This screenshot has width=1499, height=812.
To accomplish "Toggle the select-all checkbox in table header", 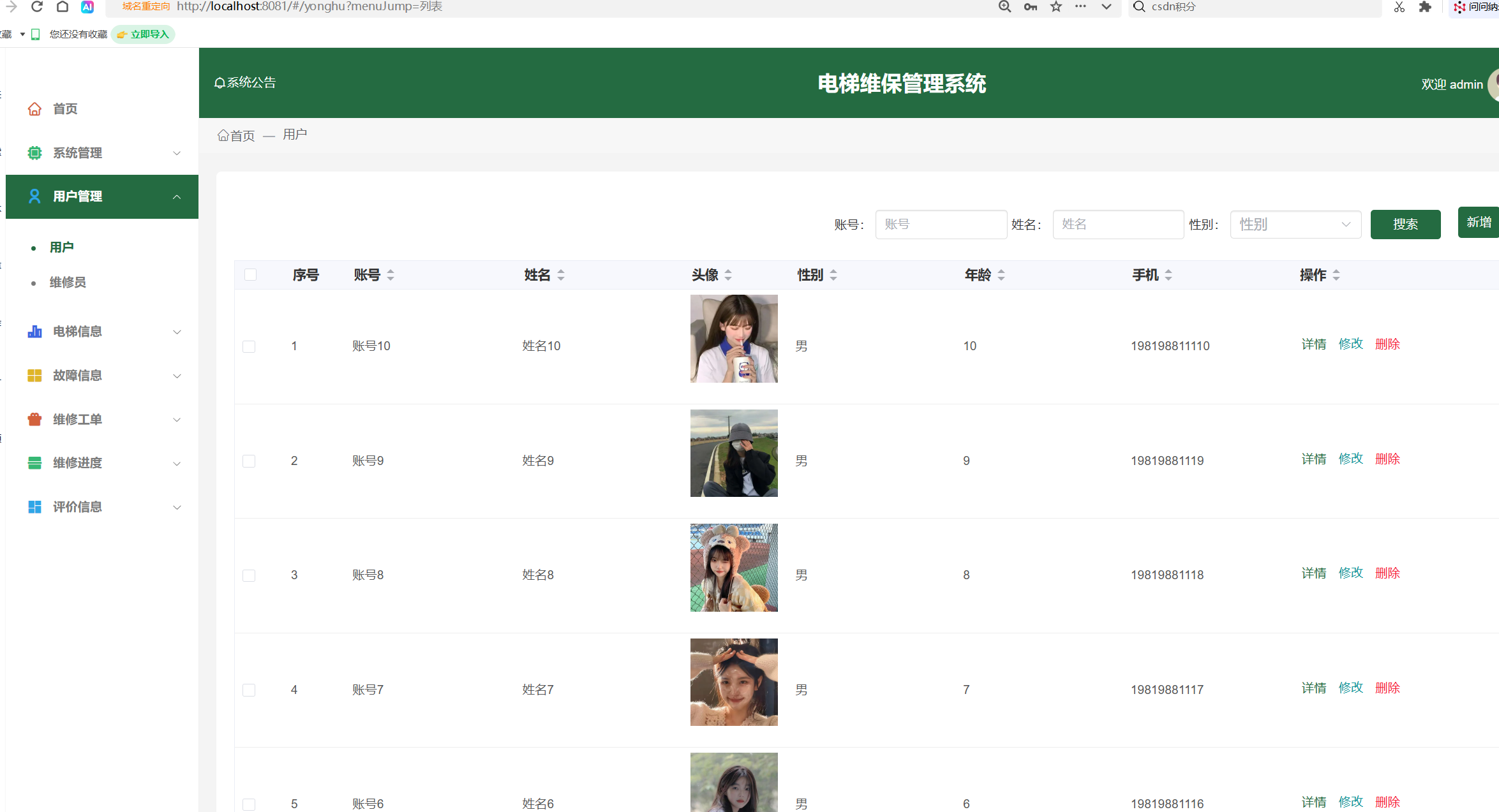I will click(x=250, y=275).
